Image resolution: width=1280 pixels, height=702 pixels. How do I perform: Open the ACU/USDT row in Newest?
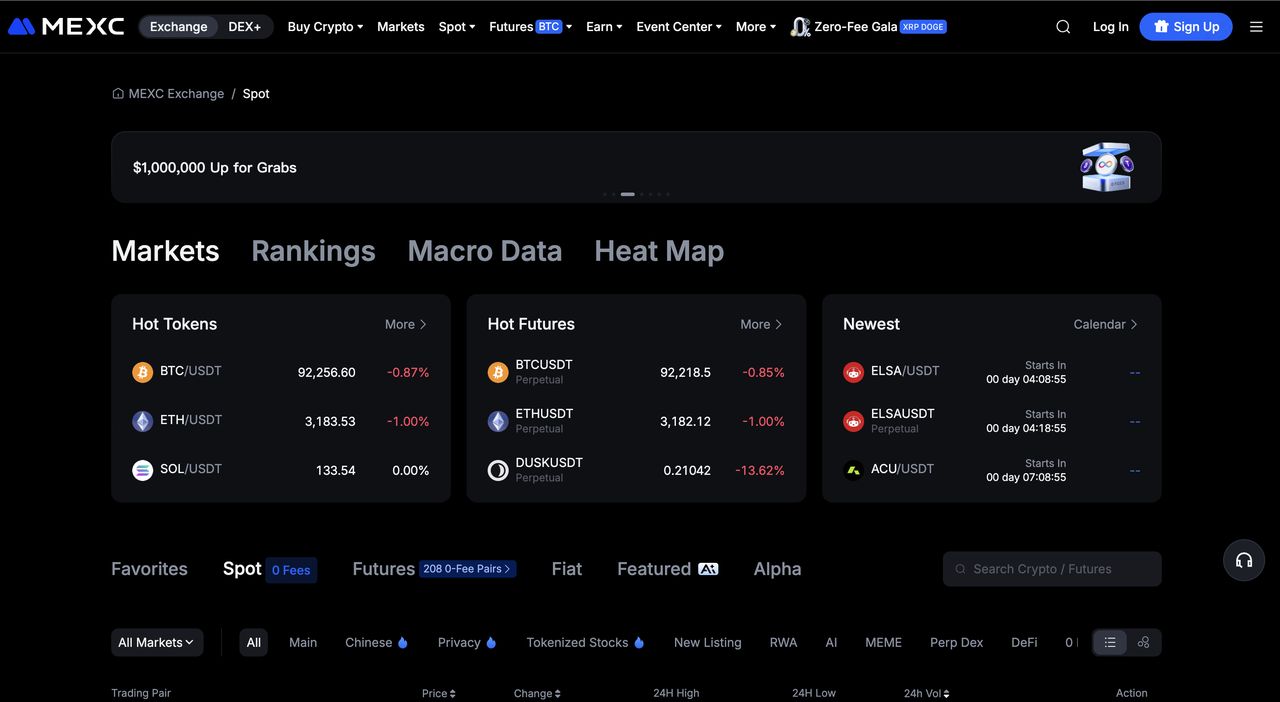click(x=992, y=470)
